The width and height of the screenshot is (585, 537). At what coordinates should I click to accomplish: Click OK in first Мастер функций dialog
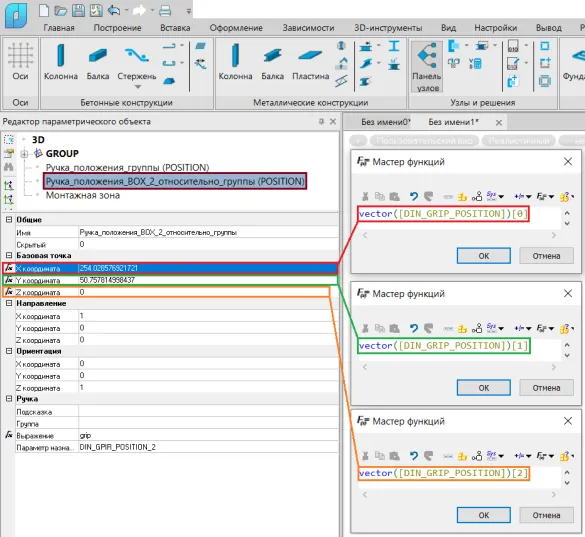pos(484,256)
